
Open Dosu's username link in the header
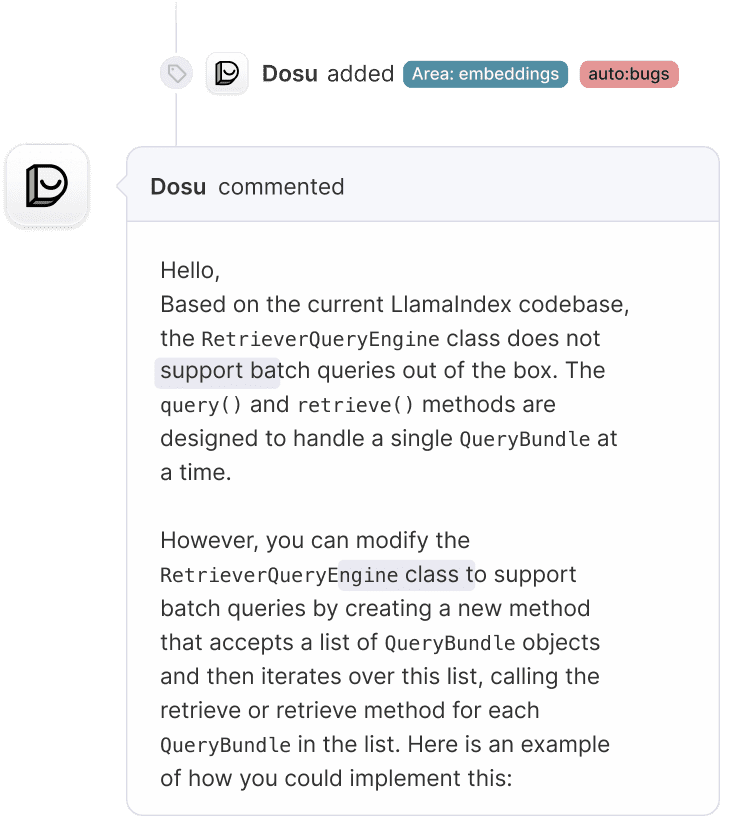point(178,186)
